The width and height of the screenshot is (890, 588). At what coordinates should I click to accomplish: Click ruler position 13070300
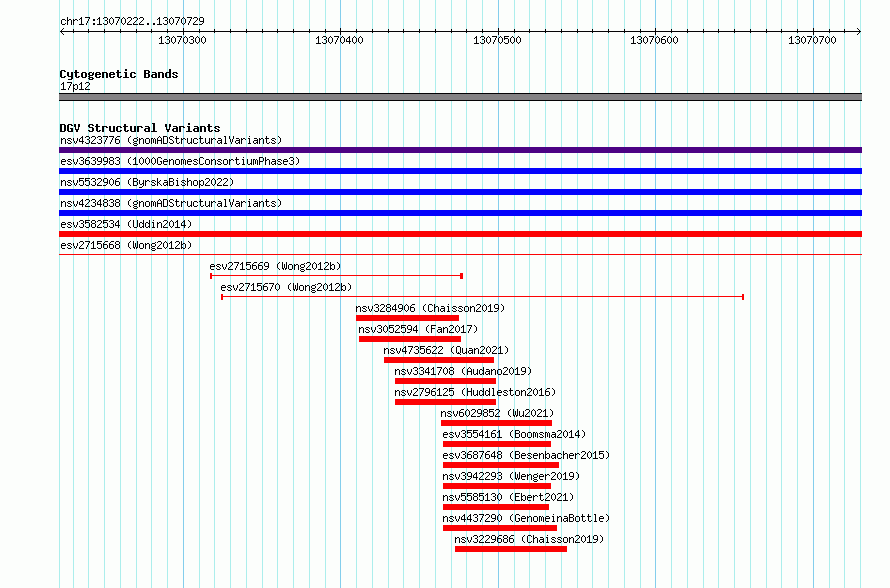pos(182,40)
